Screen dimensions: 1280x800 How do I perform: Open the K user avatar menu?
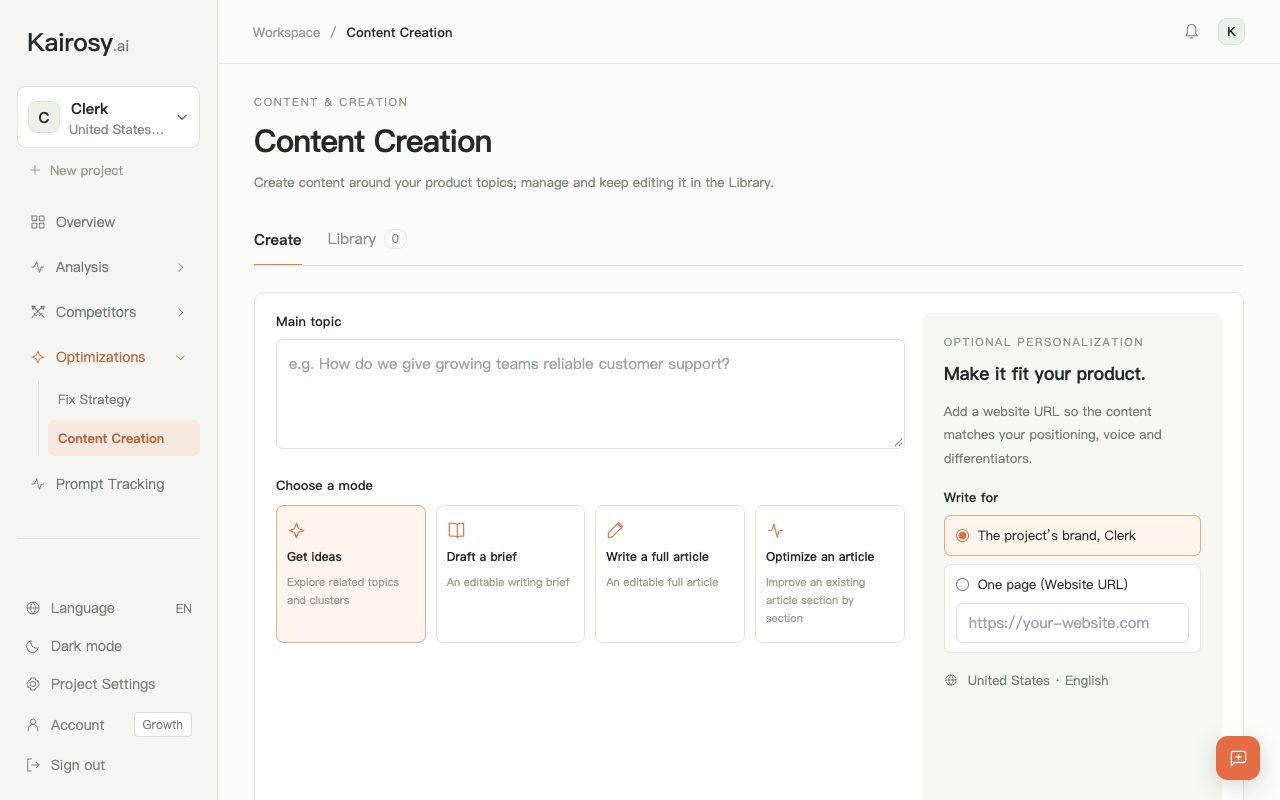[x=1231, y=32]
